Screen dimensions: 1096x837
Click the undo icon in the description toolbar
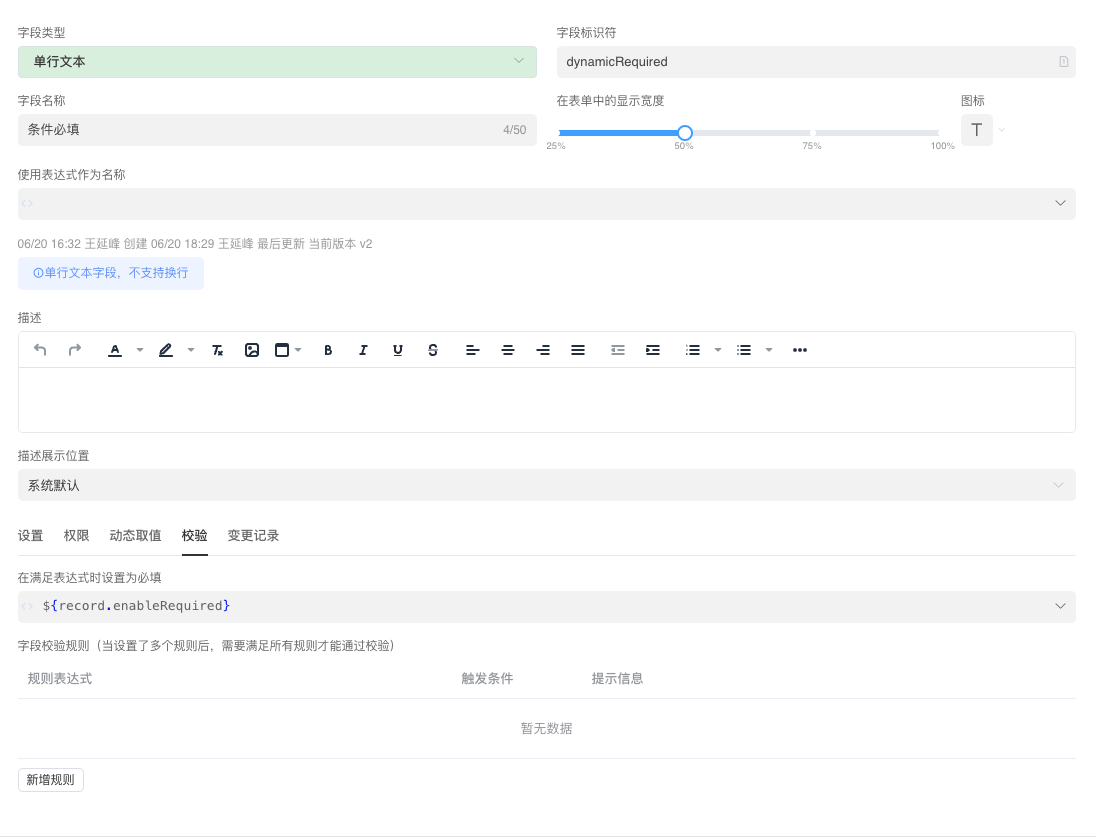39,350
